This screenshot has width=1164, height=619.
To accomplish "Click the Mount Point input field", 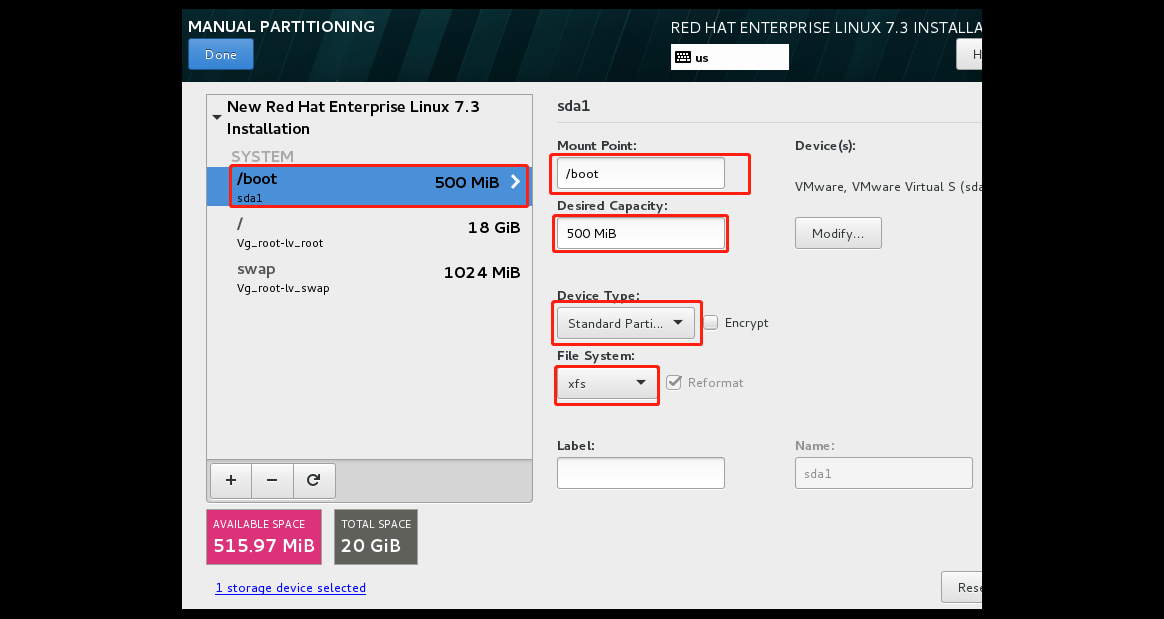I will pyautogui.click(x=641, y=173).
